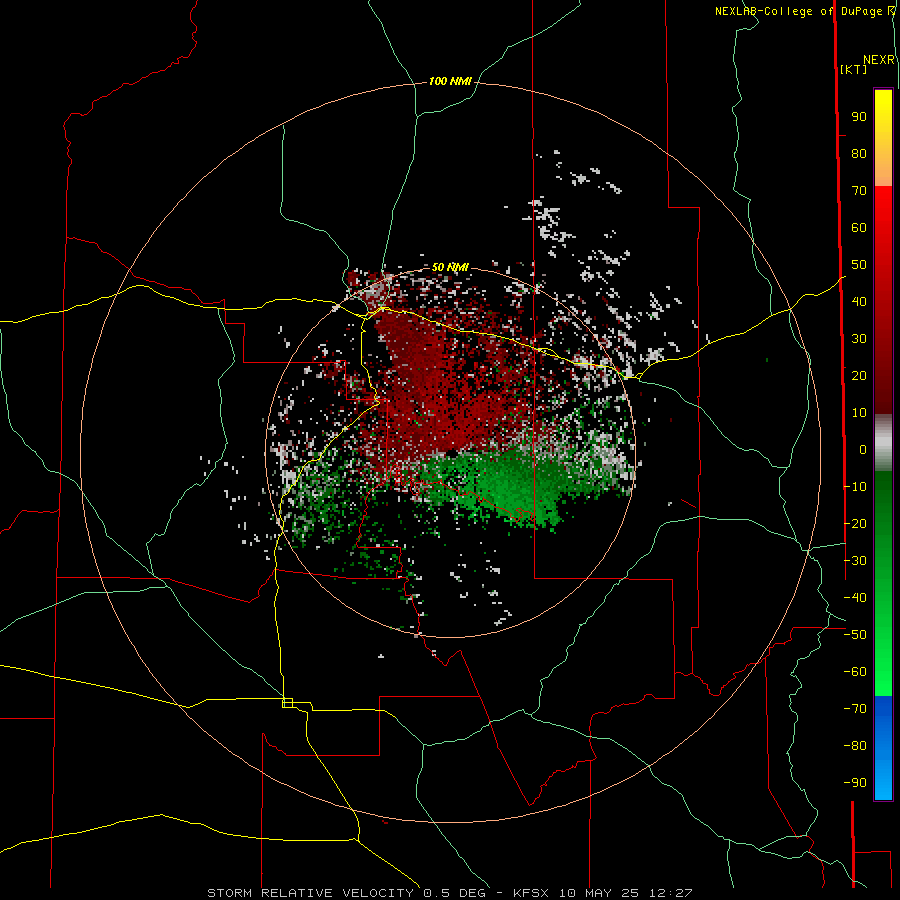The width and height of the screenshot is (900, 900).
Task: Click the -10 value on velocity scale
Action: [855, 487]
